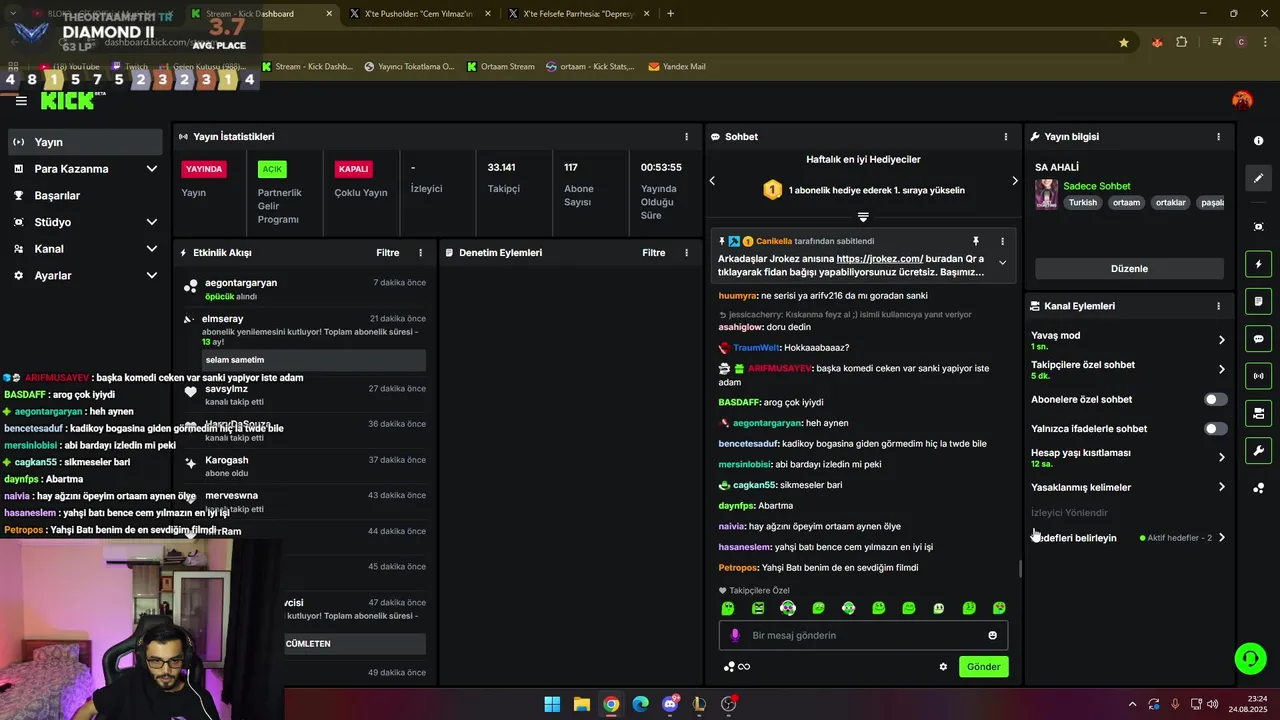The image size is (1280, 720).
Task: Open the emoji picker in the message box
Action: 992,635
